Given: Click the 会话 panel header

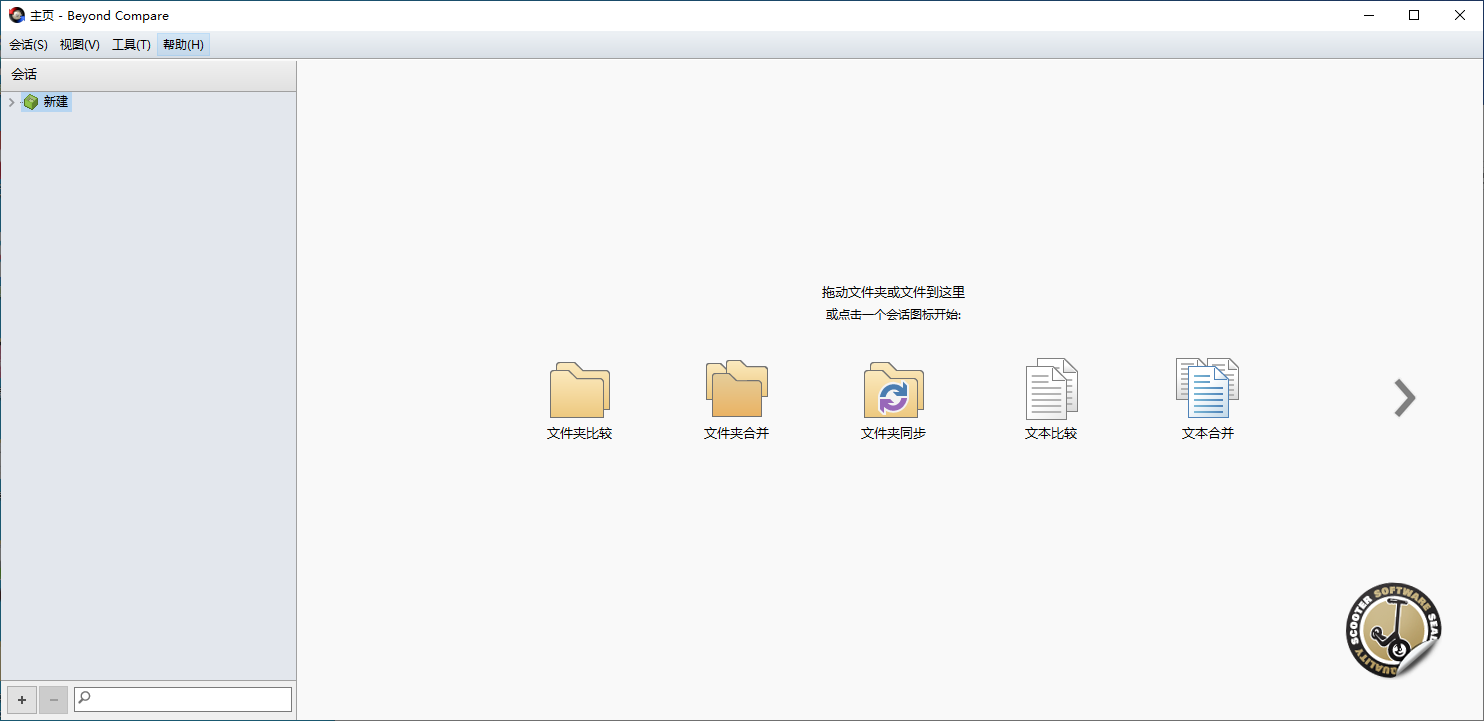Looking at the screenshot, I should point(148,75).
